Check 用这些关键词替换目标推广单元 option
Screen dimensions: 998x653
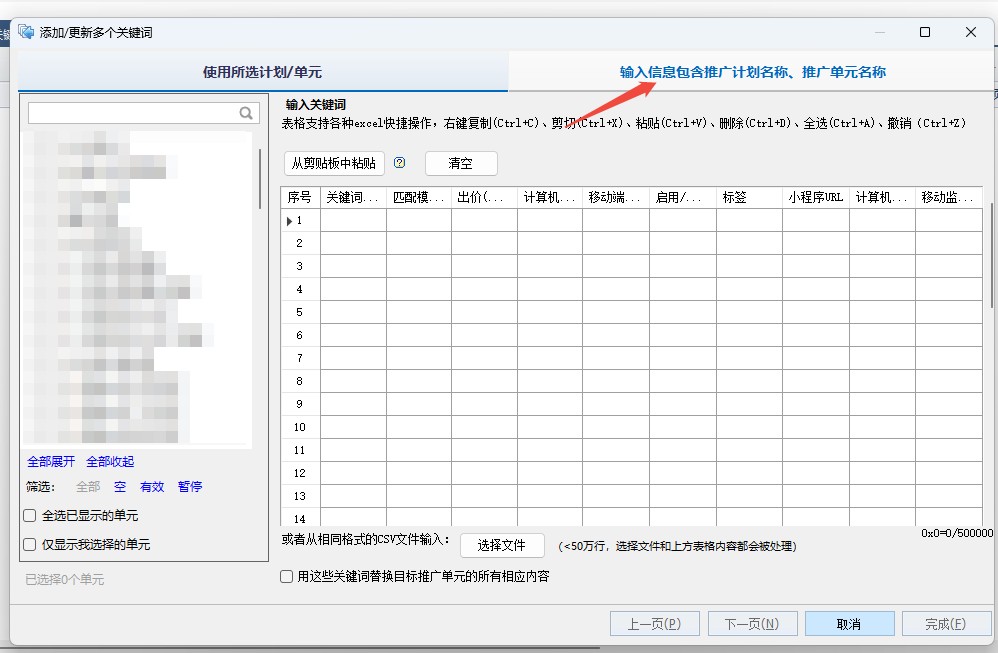pos(288,577)
